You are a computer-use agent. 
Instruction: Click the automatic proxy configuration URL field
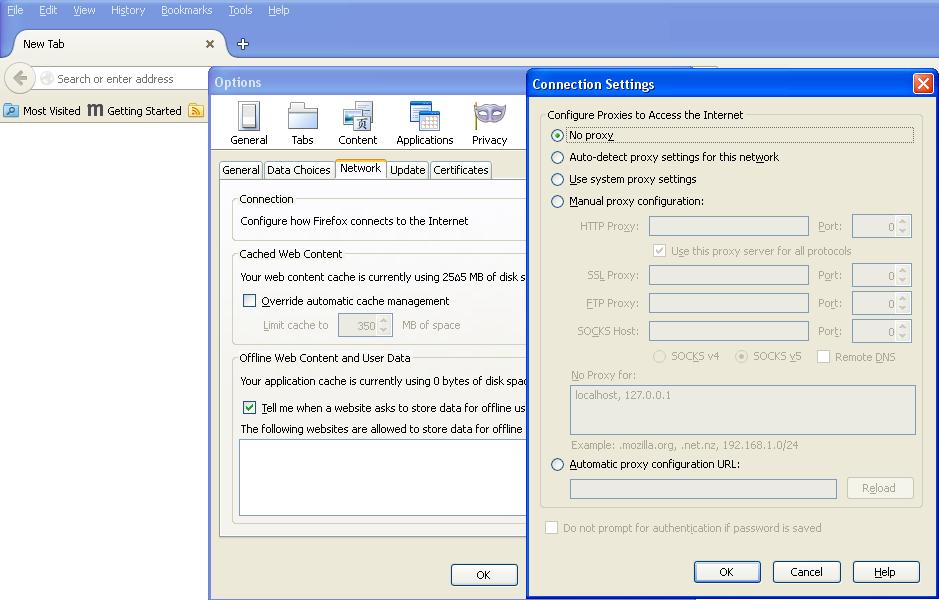(x=703, y=489)
